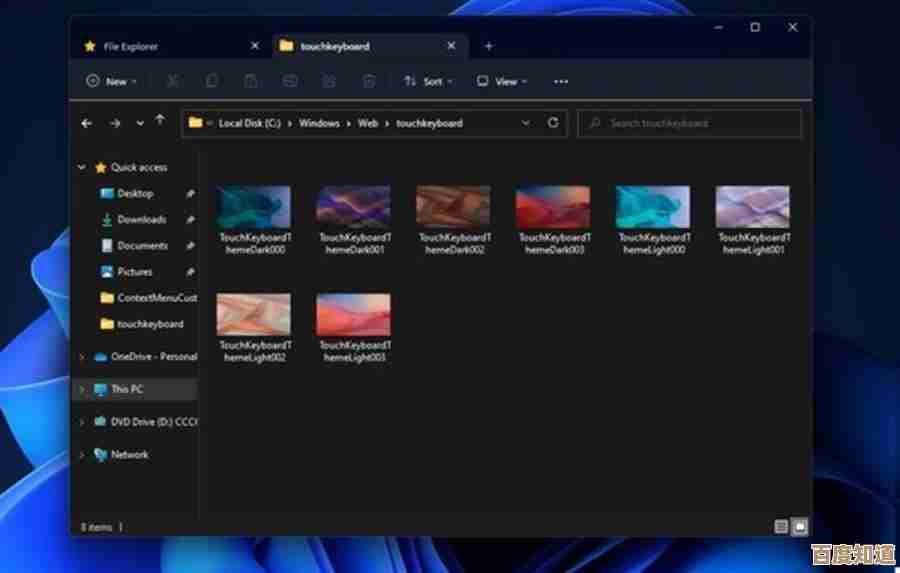This screenshot has height=573, width=900.
Task: Click the Rename icon in toolbar
Action: pyautogui.click(x=290, y=81)
